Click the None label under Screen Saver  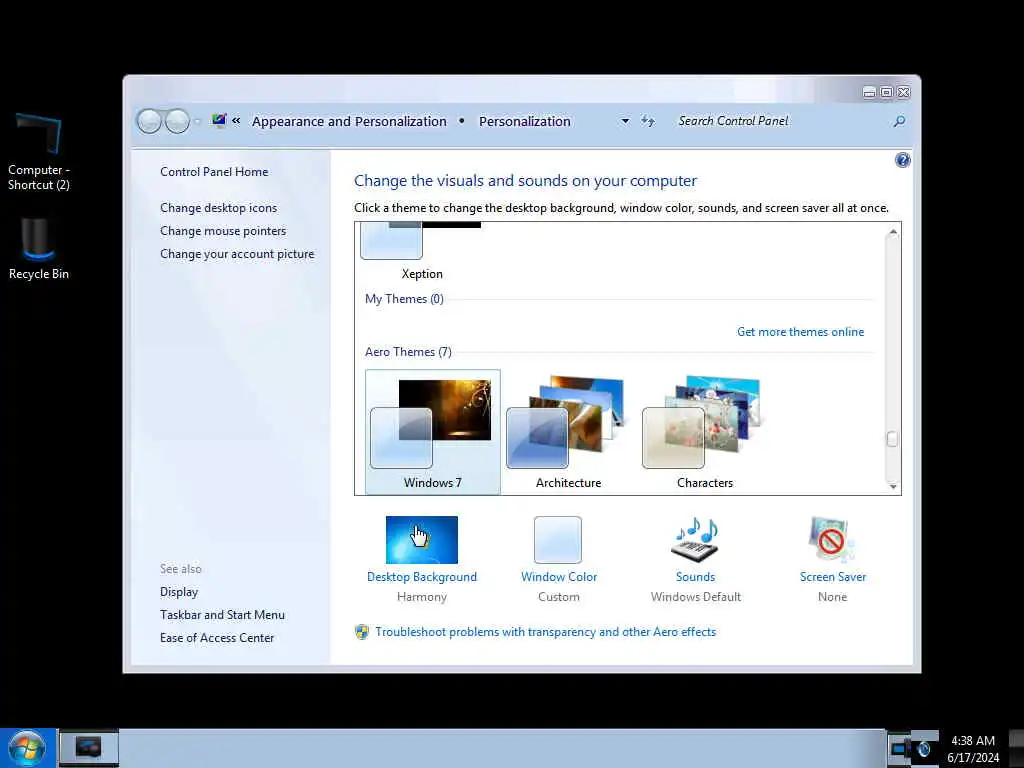click(x=832, y=597)
